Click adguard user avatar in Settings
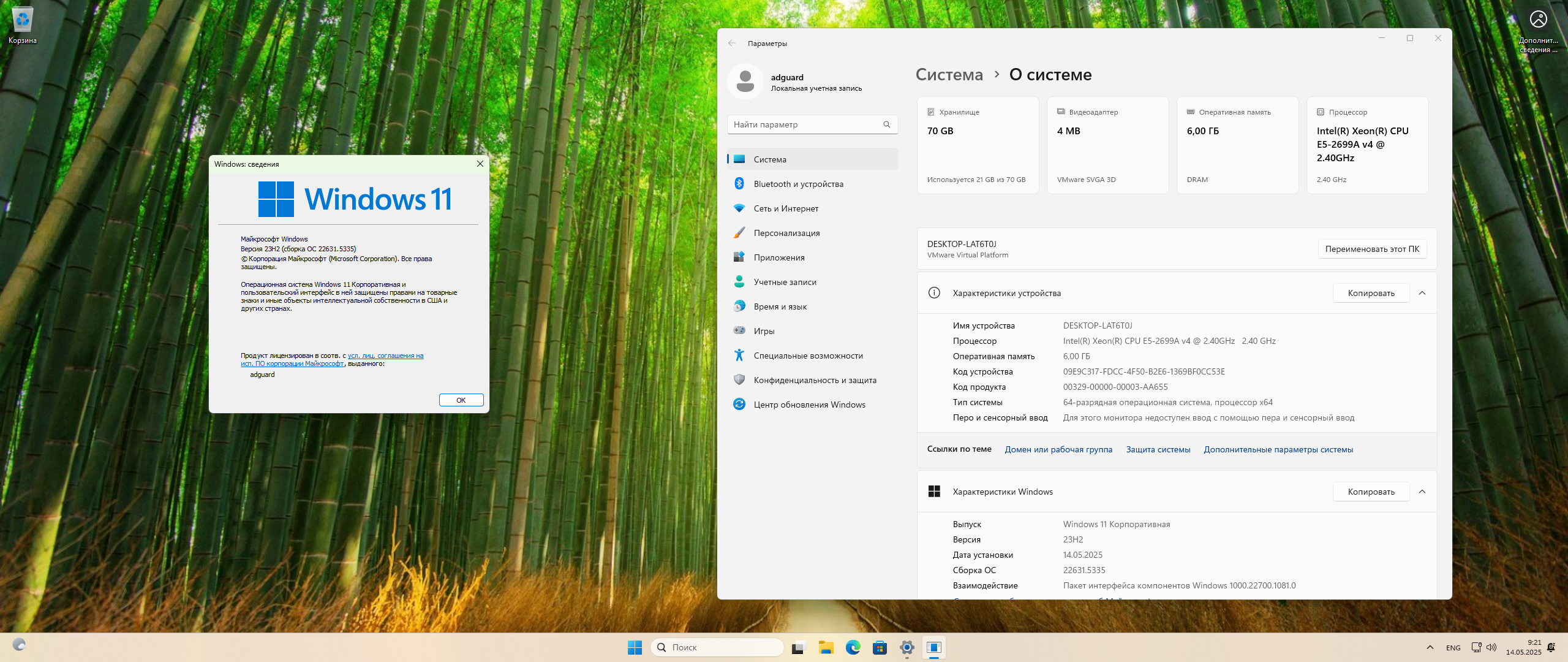 [x=745, y=82]
